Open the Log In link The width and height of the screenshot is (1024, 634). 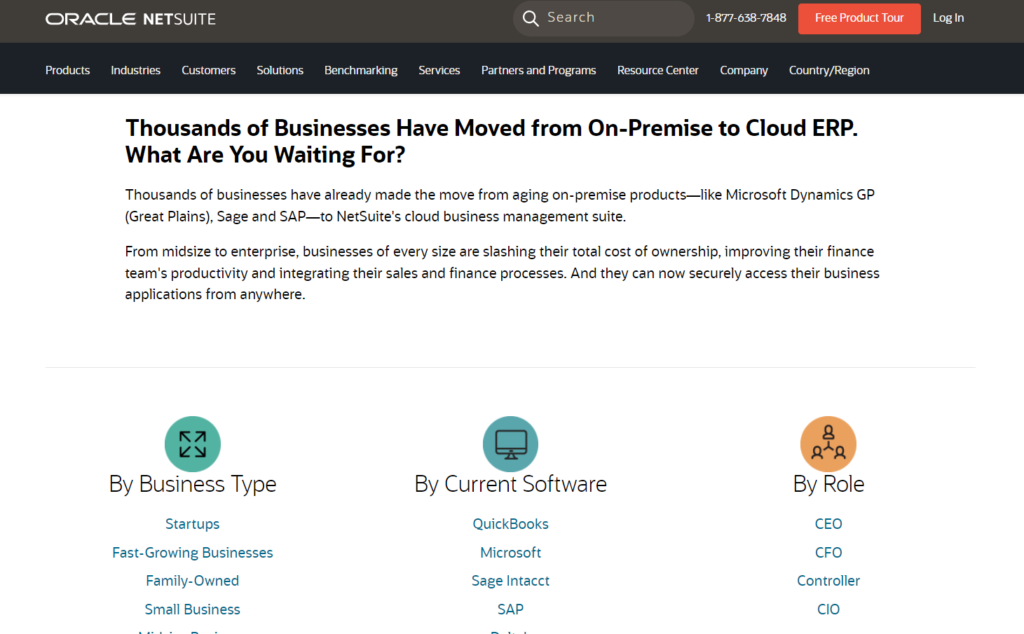tap(948, 18)
